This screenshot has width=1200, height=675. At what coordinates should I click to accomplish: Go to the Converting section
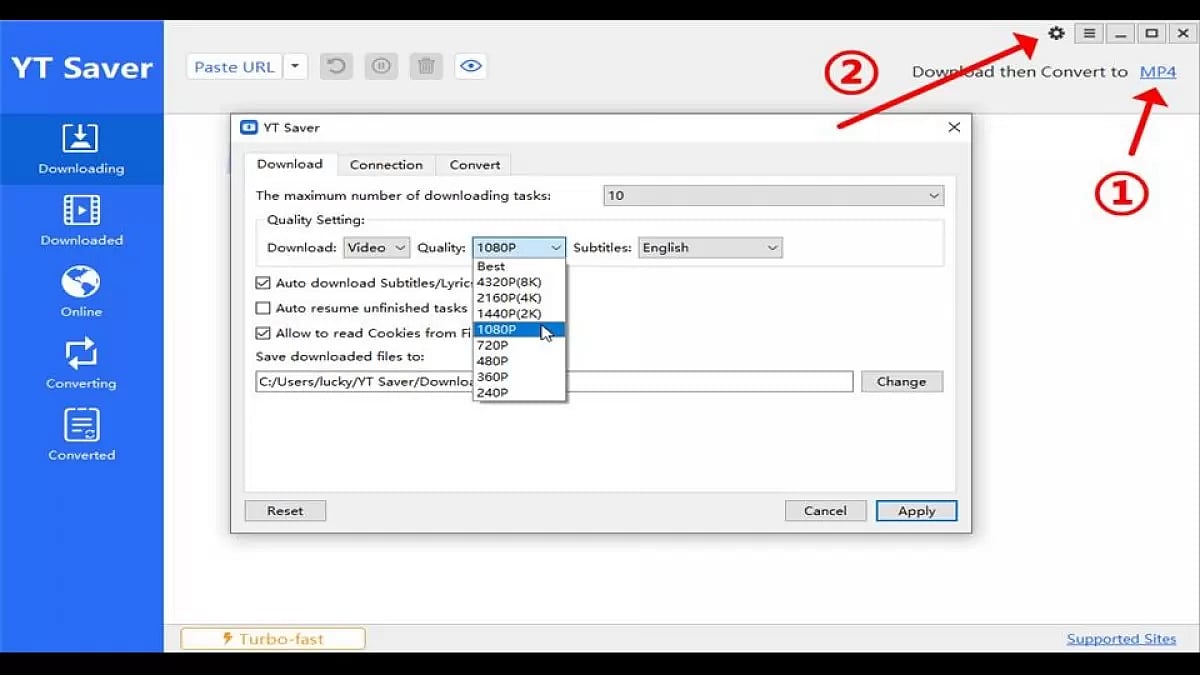point(81,363)
